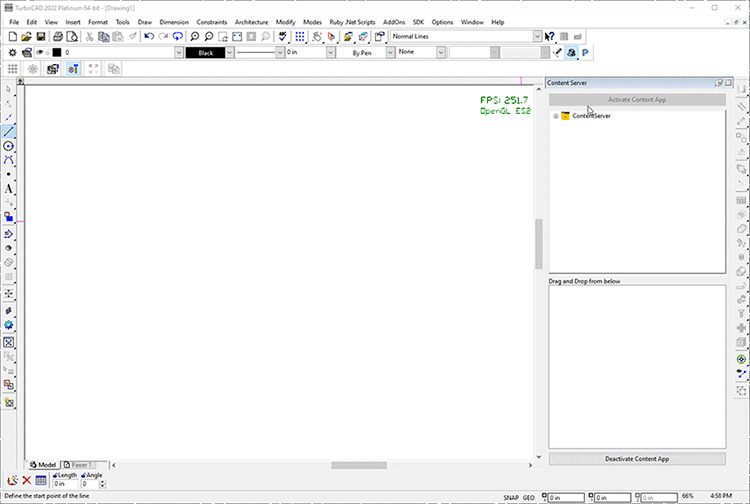Screen dimensions: 750x504
Task: Open the File menu
Action: pos(14,22)
